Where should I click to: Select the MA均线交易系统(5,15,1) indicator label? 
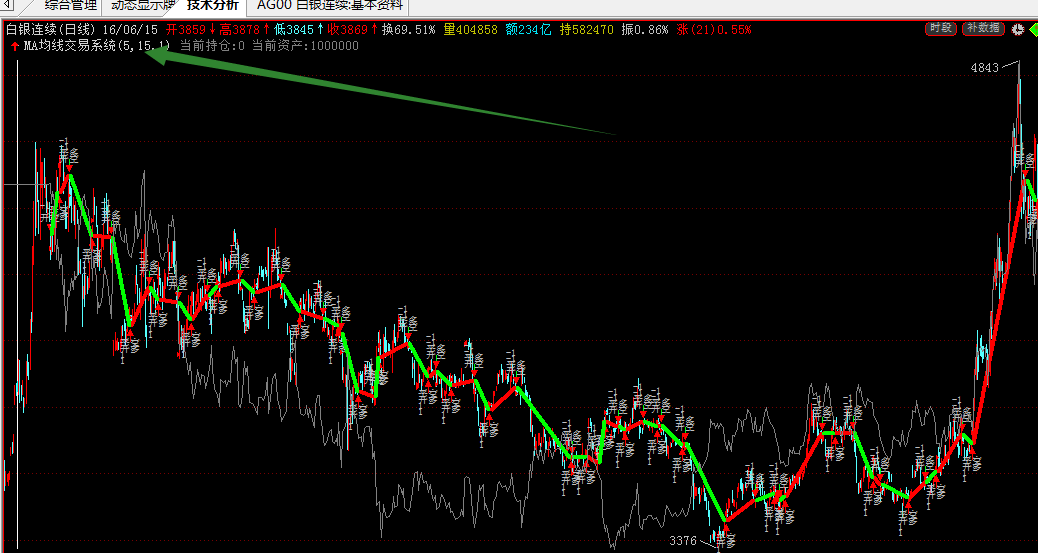point(96,46)
